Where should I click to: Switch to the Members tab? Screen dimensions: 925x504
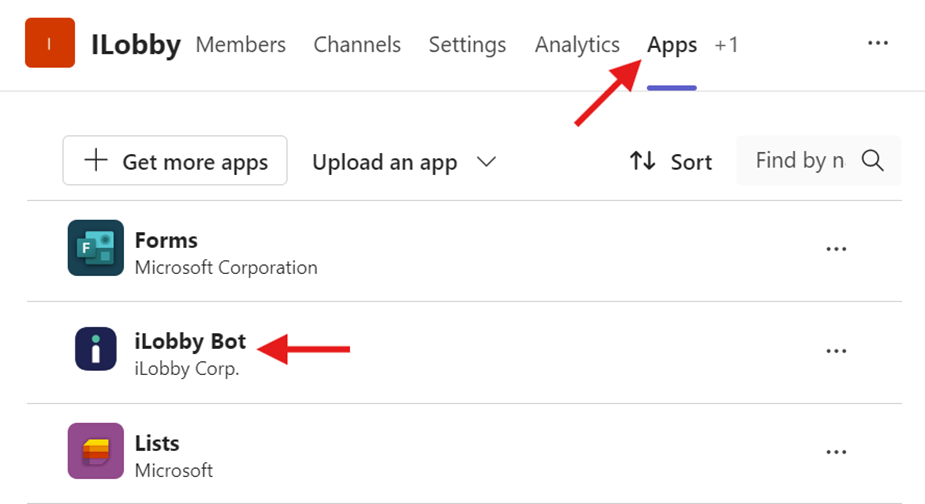pos(241,45)
